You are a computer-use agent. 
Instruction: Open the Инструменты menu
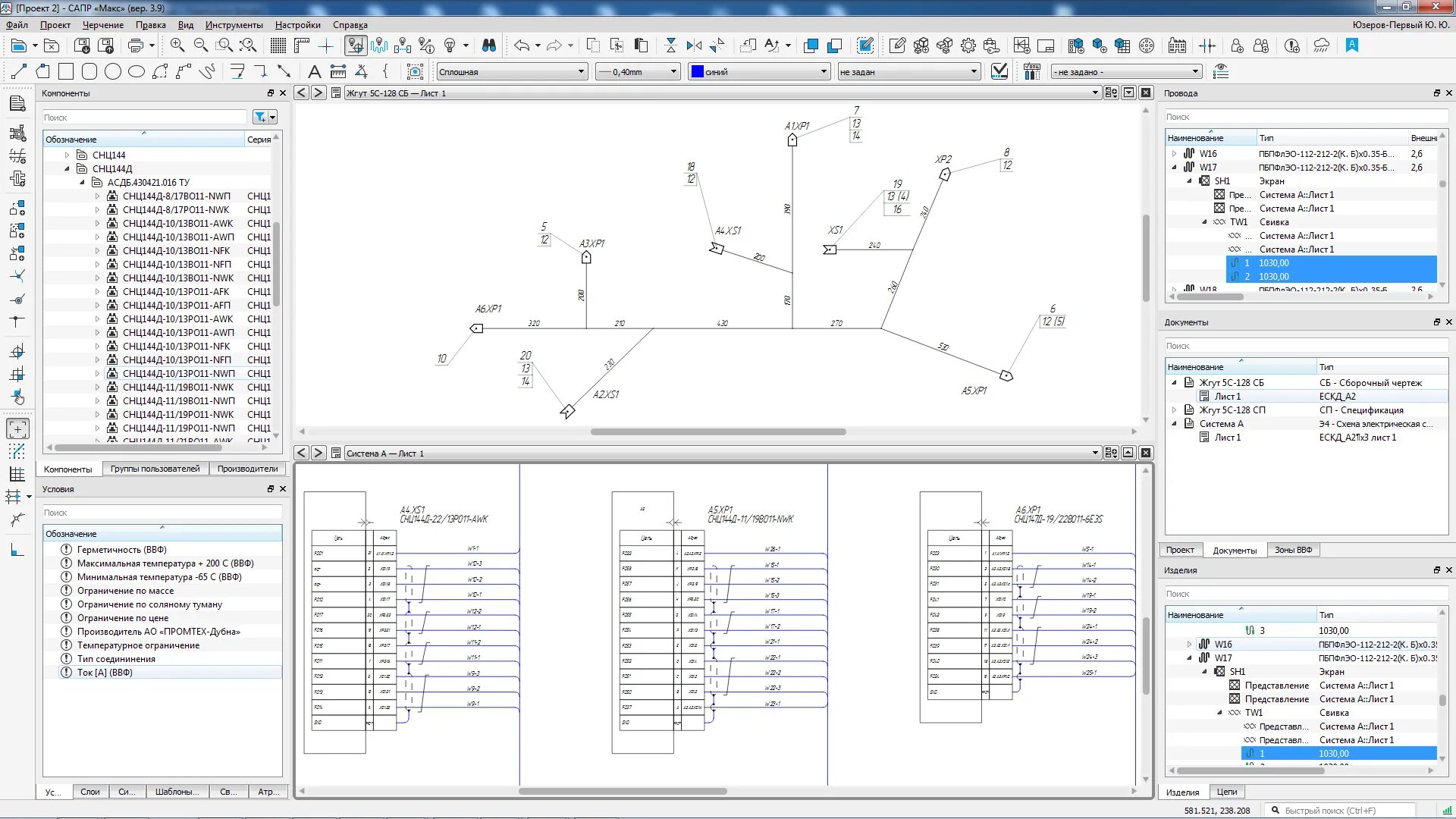click(x=234, y=25)
